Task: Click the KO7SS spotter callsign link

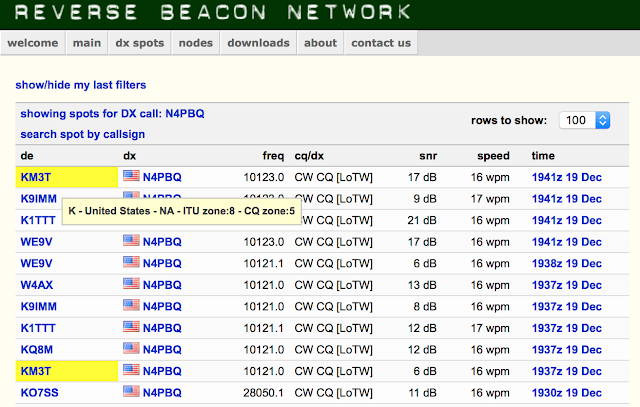Action: pos(40,393)
